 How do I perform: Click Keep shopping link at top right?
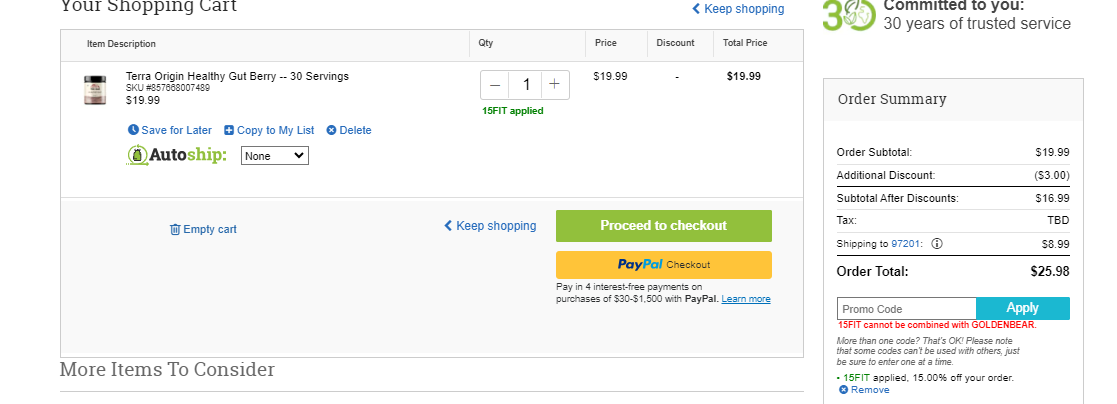coord(738,9)
